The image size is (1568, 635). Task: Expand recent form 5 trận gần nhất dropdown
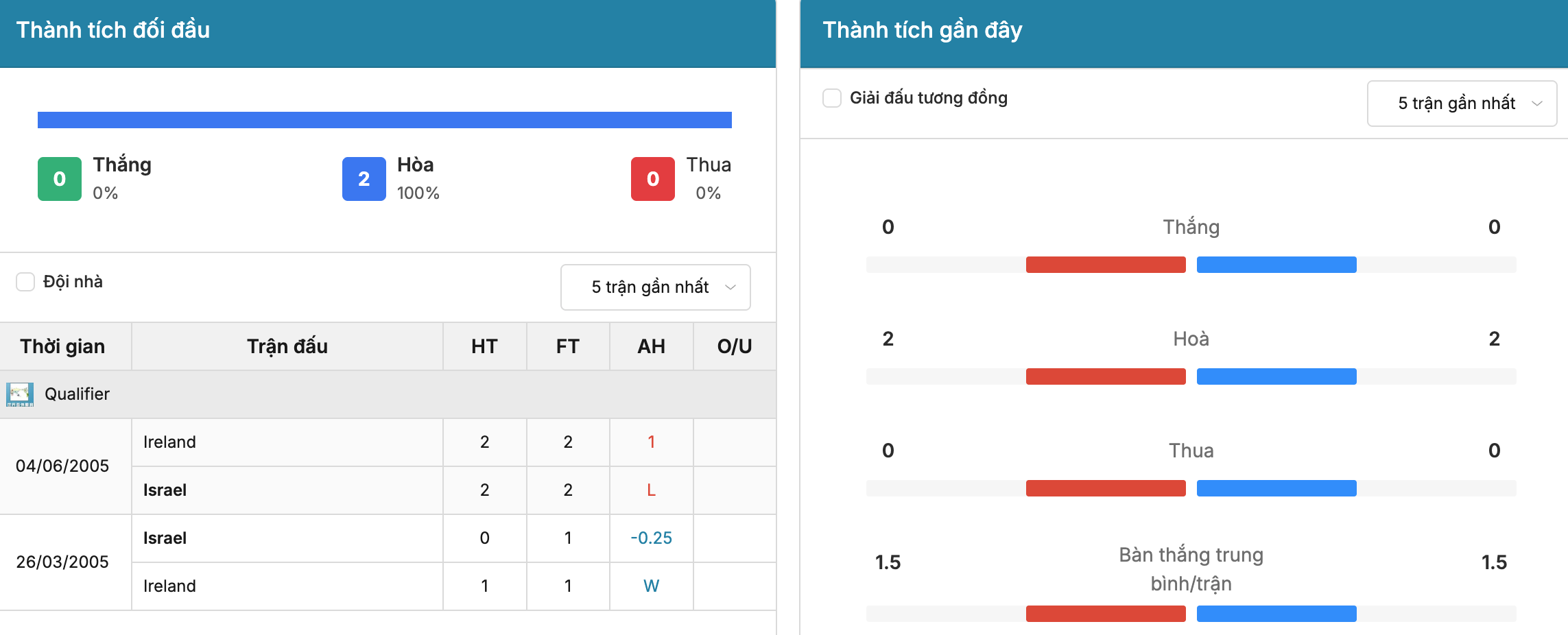(1462, 104)
